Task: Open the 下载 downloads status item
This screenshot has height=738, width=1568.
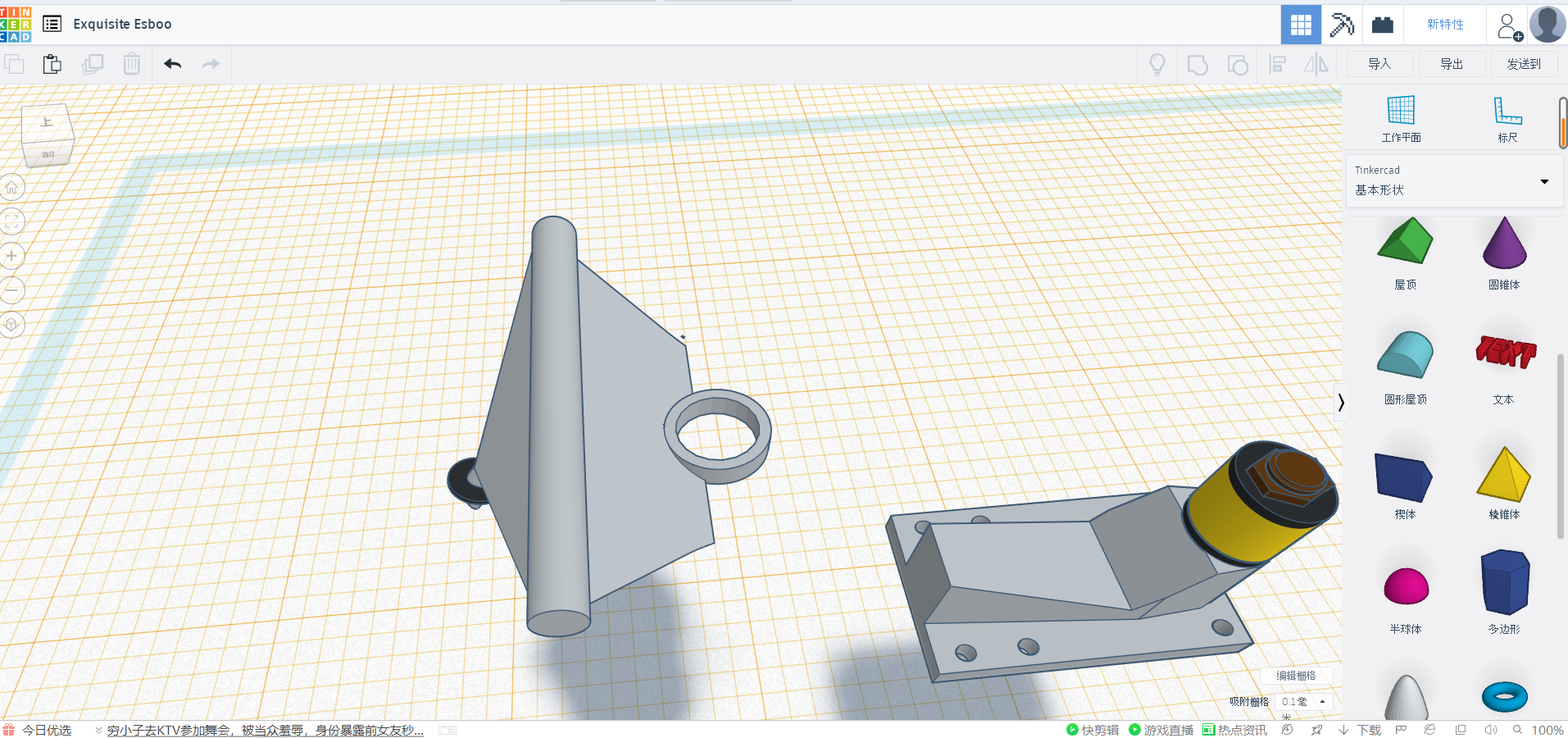Action: coord(1361,730)
